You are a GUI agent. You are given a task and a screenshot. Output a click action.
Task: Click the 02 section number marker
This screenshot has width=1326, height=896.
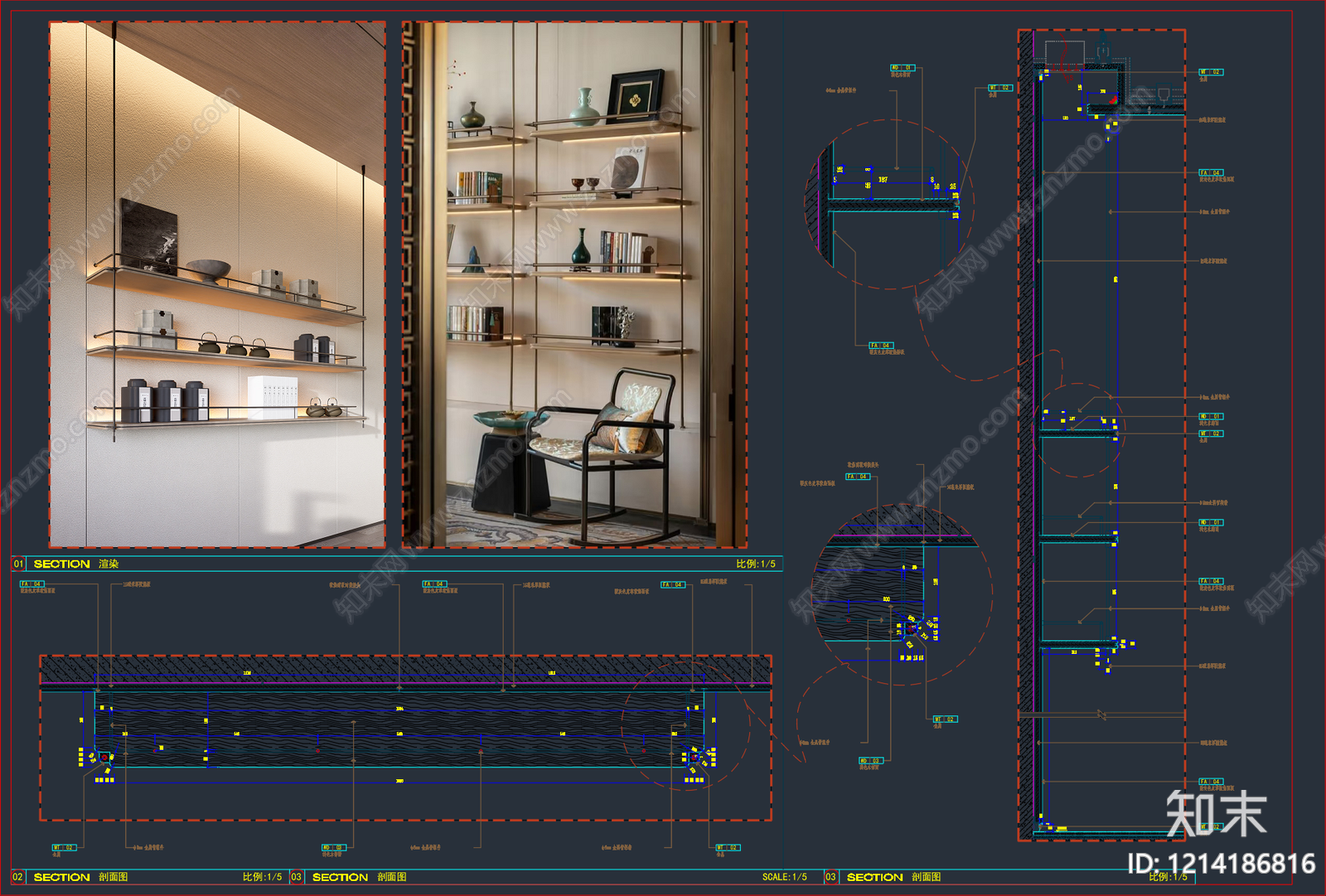click(x=18, y=877)
